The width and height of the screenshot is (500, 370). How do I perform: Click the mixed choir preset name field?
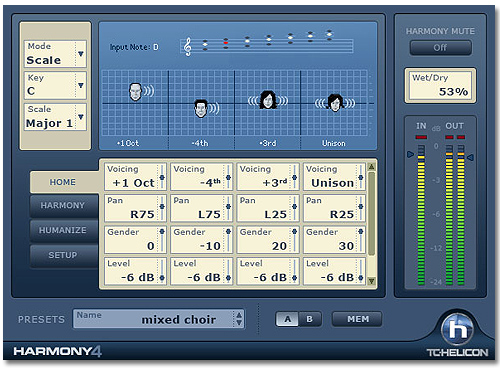pyautogui.click(x=159, y=319)
